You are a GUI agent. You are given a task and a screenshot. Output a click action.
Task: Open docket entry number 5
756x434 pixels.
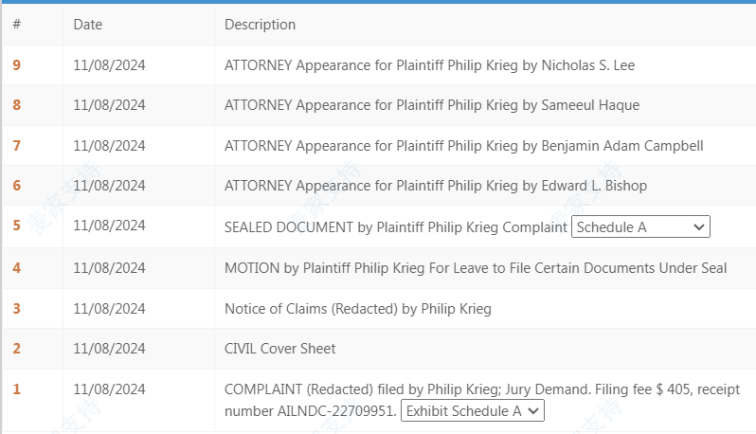(17, 226)
